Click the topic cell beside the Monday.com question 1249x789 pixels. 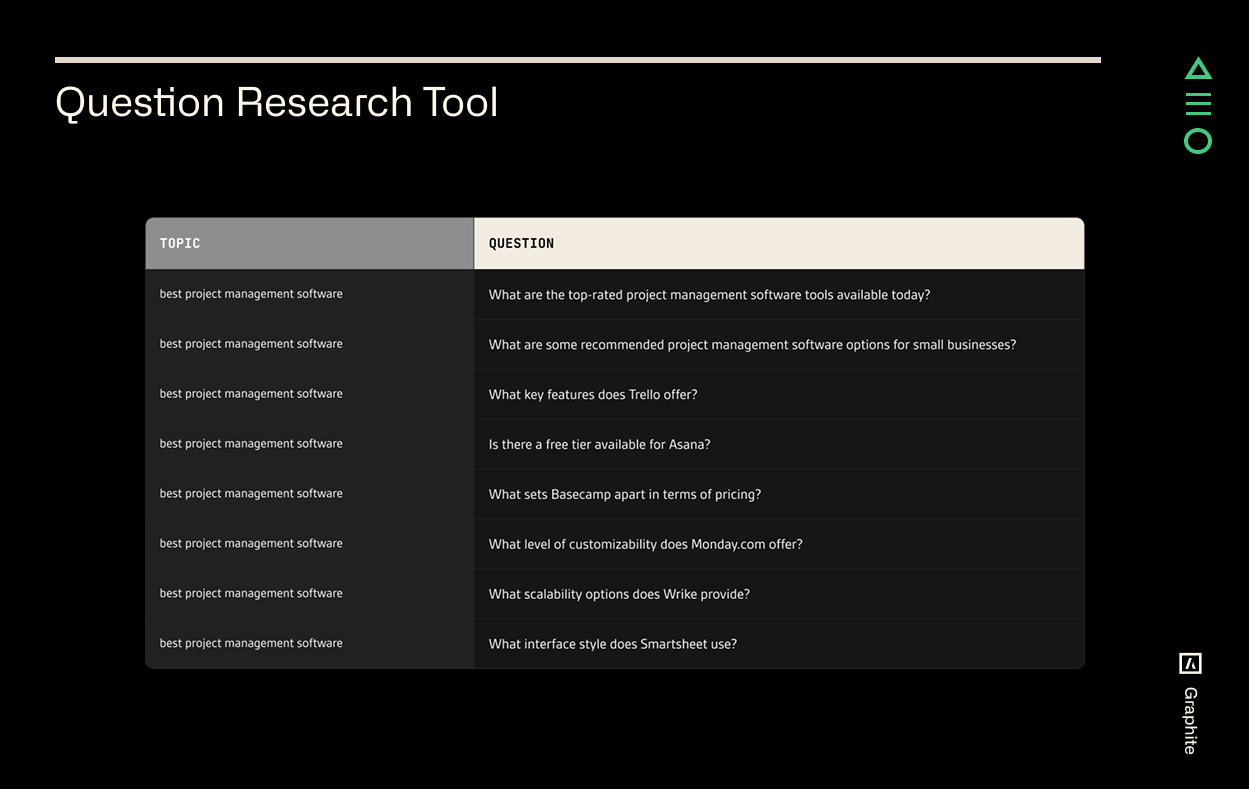point(309,544)
